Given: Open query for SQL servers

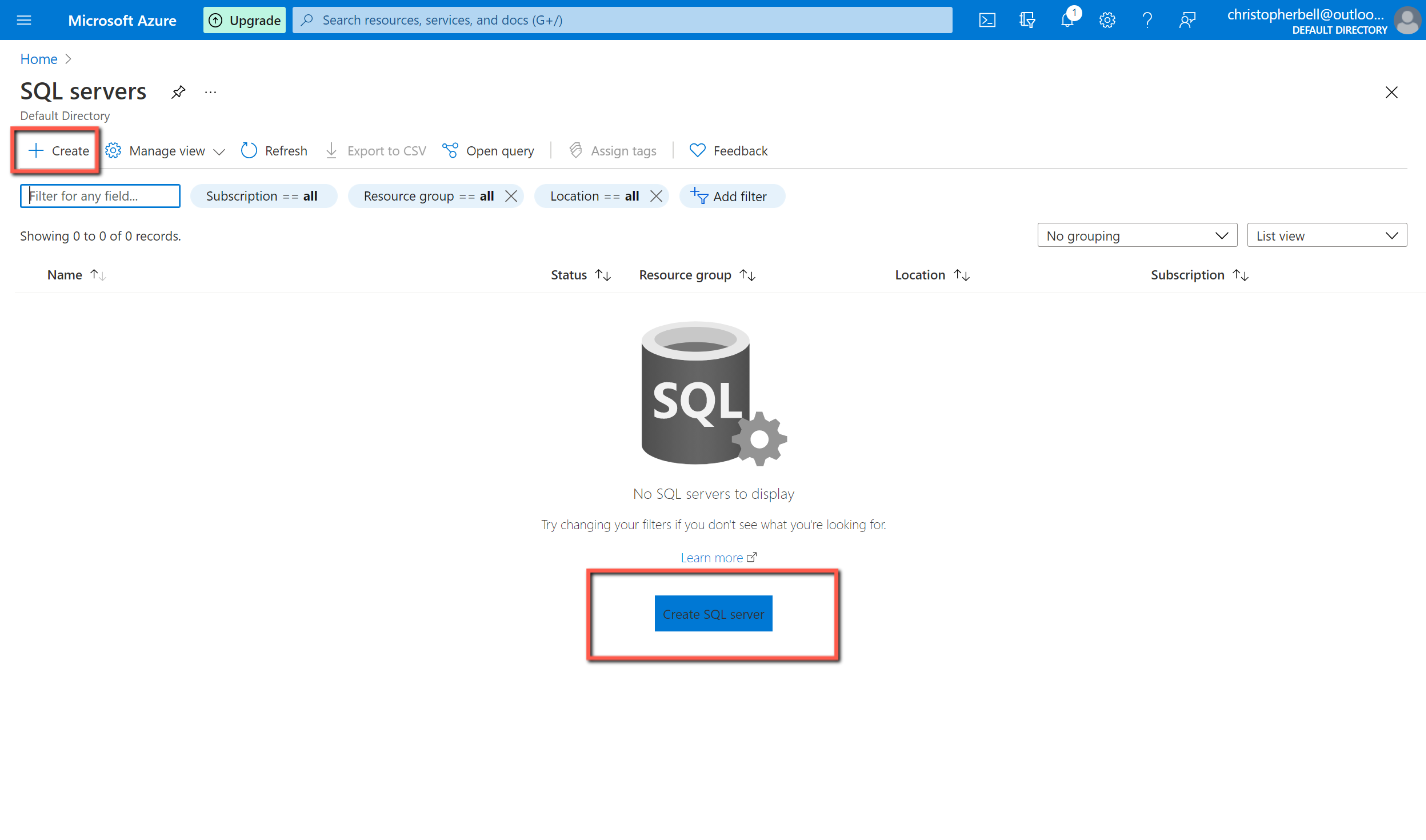Looking at the screenshot, I should click(x=488, y=150).
